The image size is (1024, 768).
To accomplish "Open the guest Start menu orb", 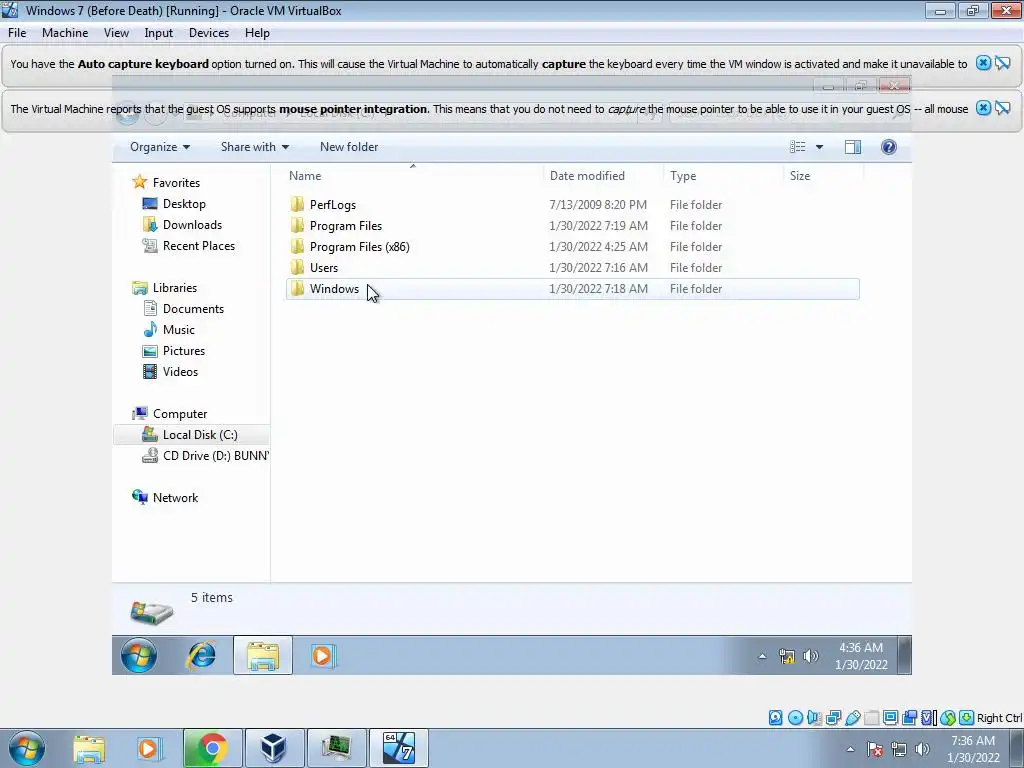I will tap(138, 656).
